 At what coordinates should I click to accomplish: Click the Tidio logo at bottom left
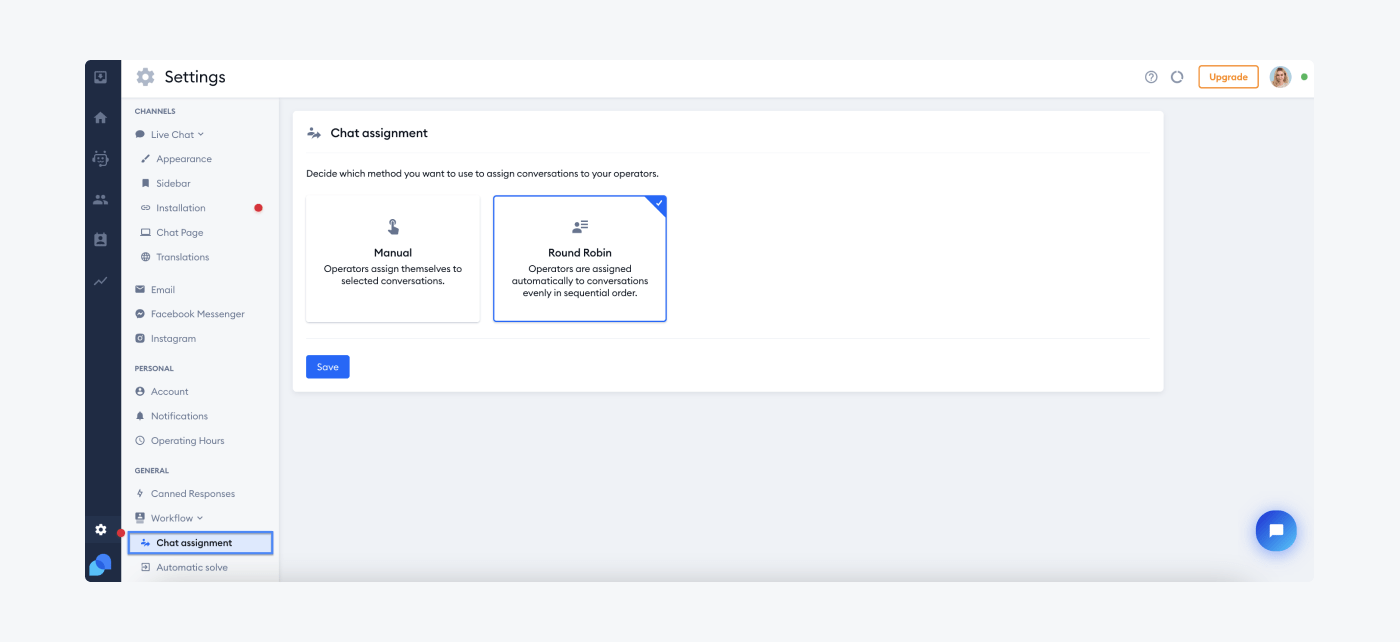[x=101, y=565]
